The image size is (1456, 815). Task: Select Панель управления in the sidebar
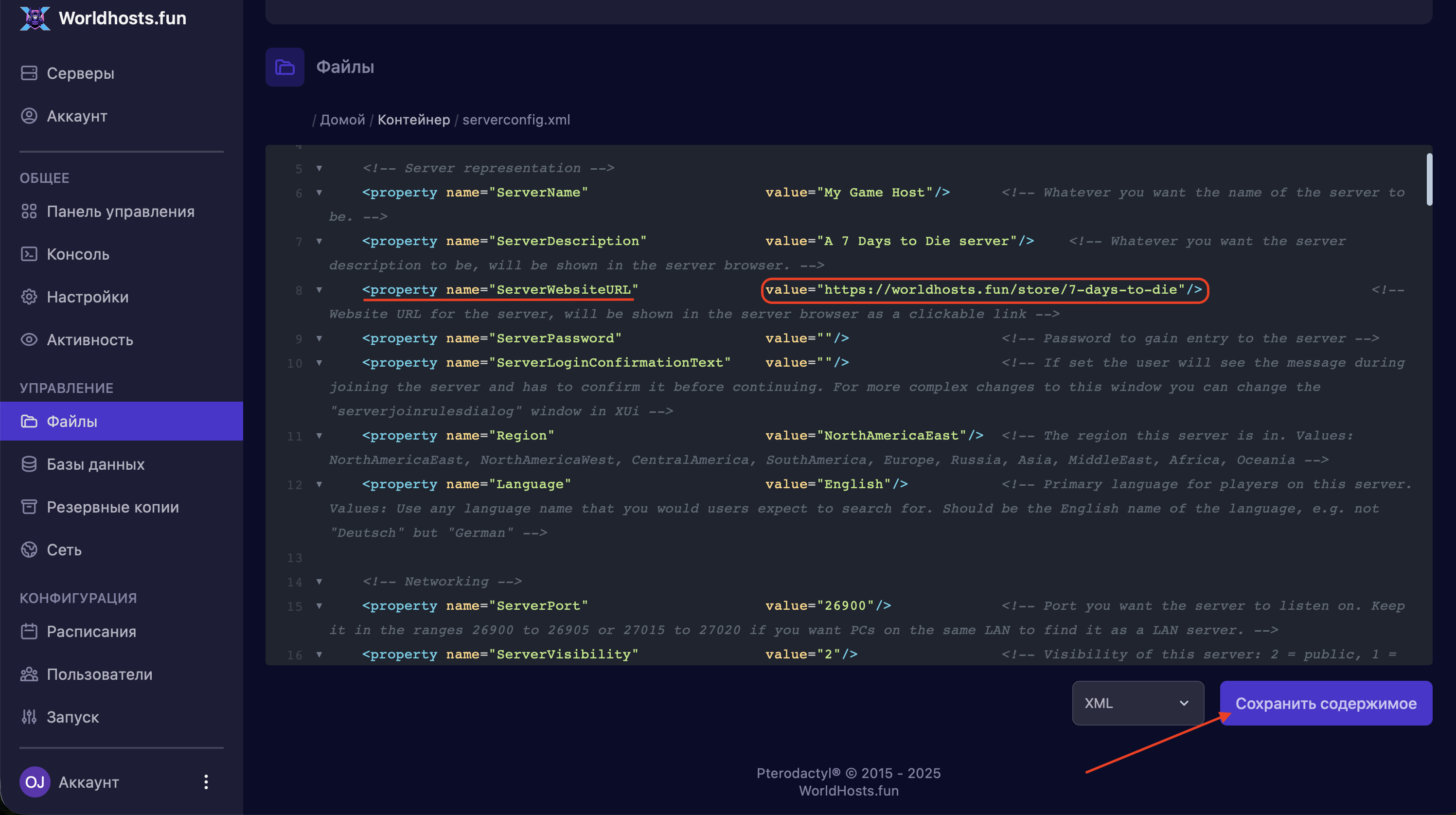pyautogui.click(x=121, y=212)
